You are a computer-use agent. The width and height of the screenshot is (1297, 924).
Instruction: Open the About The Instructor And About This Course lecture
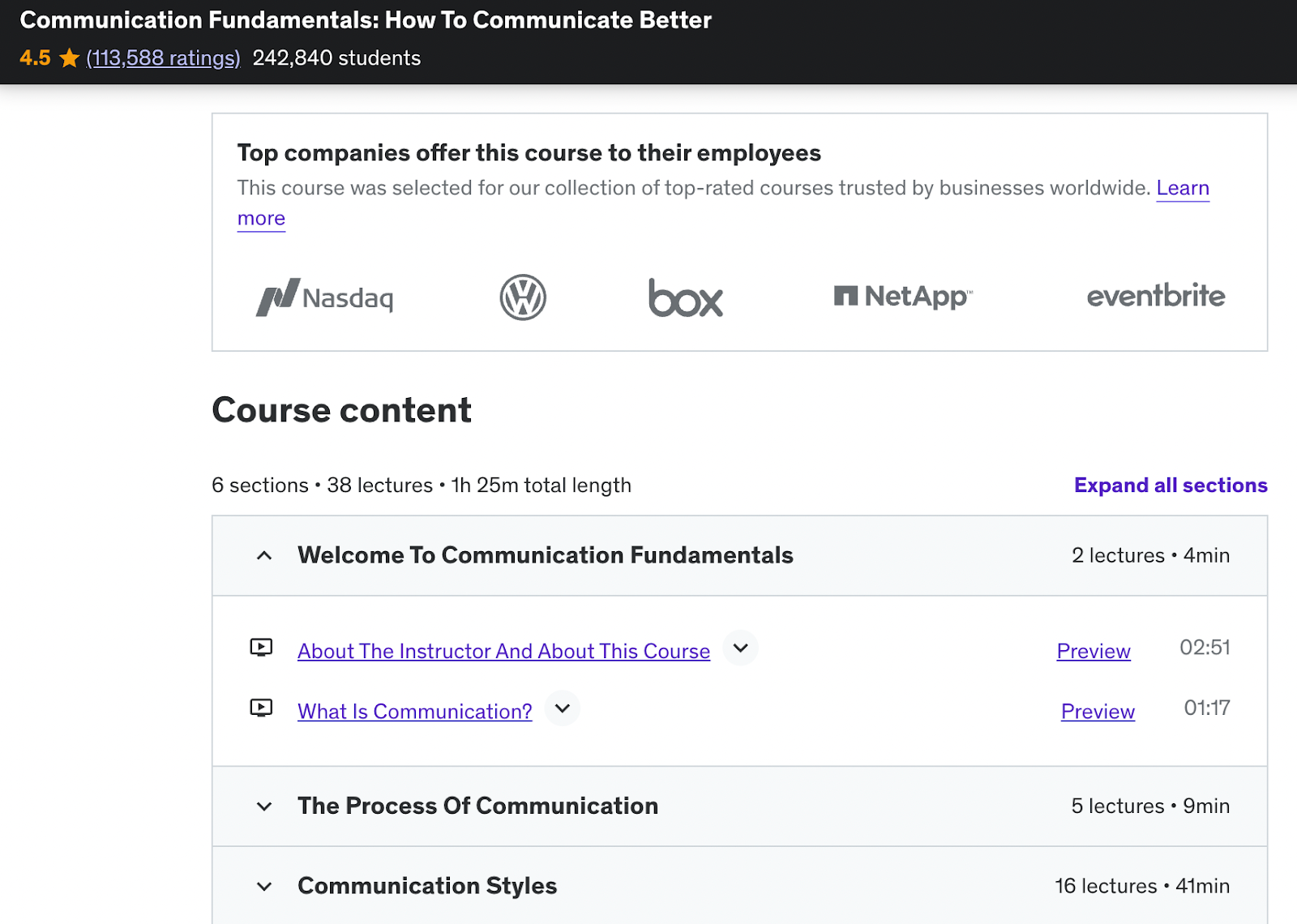click(x=503, y=650)
